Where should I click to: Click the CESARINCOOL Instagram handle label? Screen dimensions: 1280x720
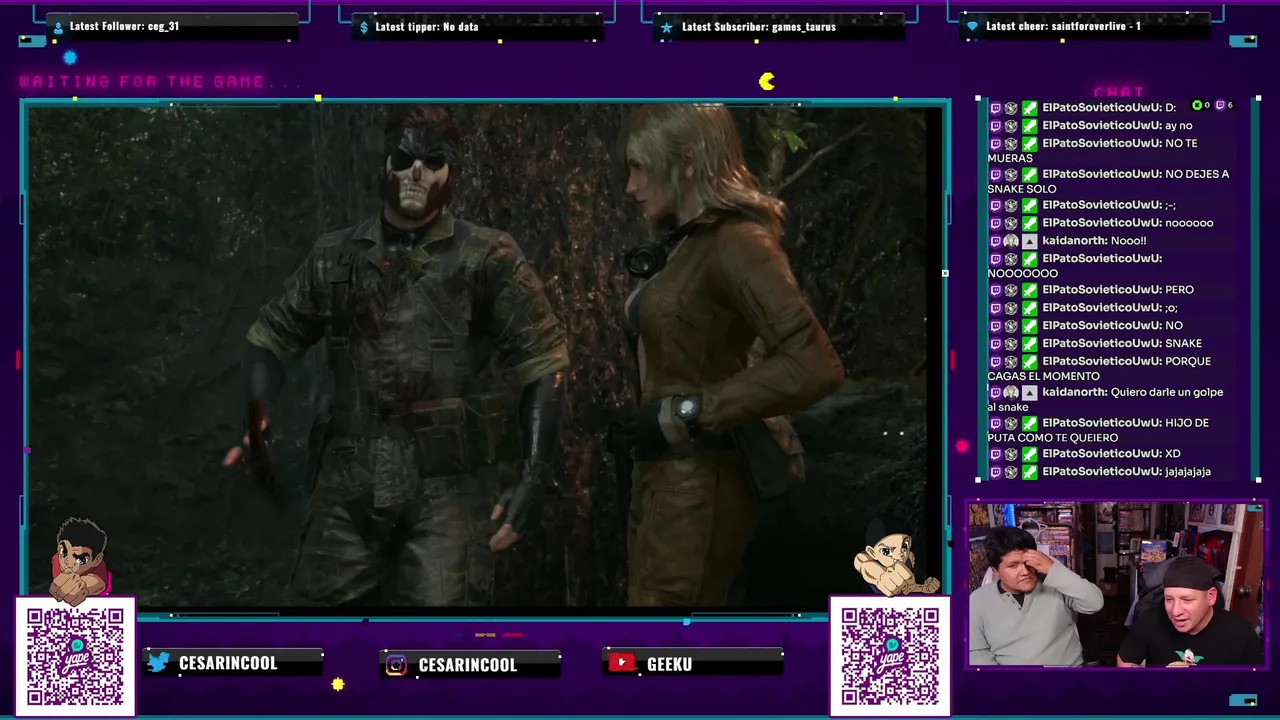[467, 665]
